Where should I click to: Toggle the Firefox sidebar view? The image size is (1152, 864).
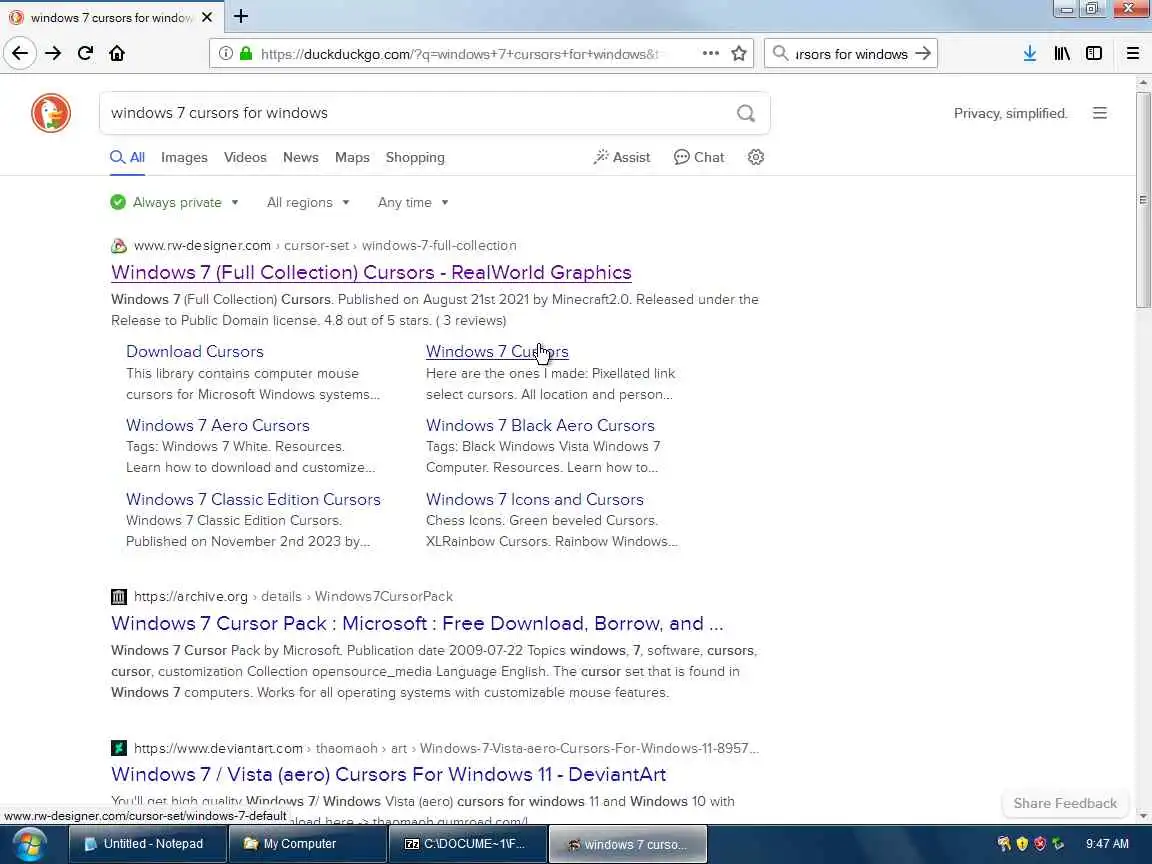pos(1094,53)
